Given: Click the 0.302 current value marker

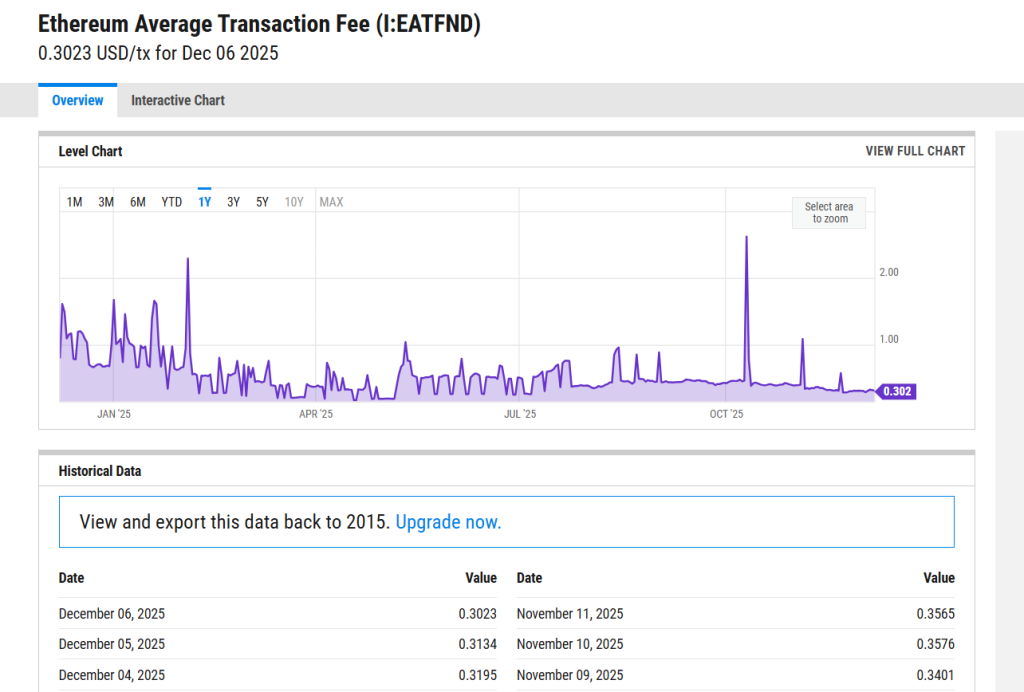Looking at the screenshot, I should coord(897,391).
